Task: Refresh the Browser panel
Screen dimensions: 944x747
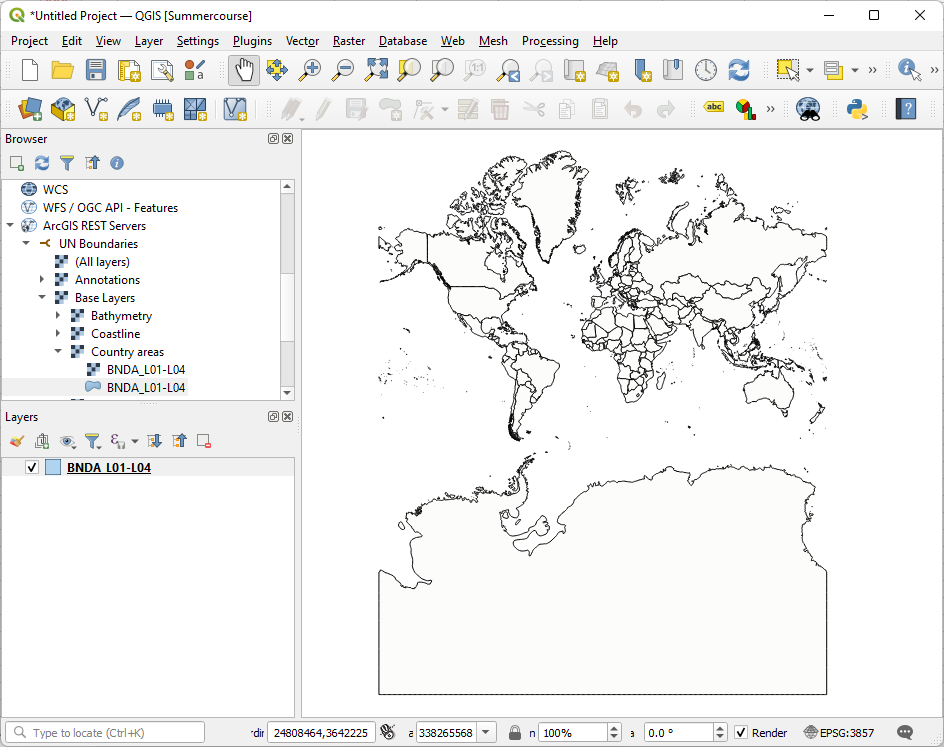Action: [41, 163]
